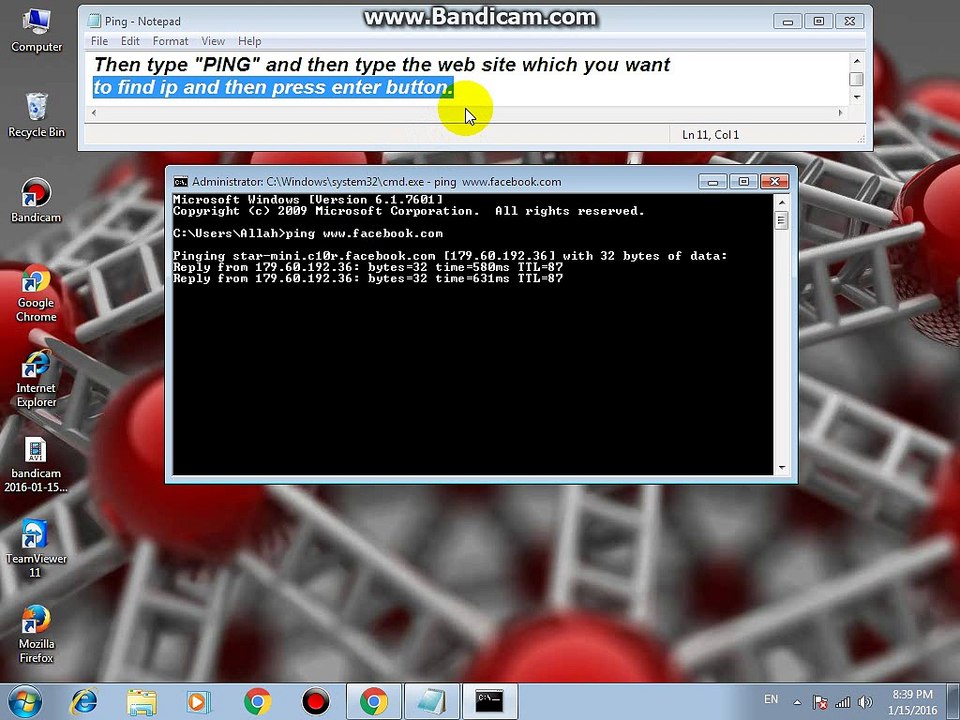
Task: Open the volume speaker icon
Action: pyautogui.click(x=865, y=702)
